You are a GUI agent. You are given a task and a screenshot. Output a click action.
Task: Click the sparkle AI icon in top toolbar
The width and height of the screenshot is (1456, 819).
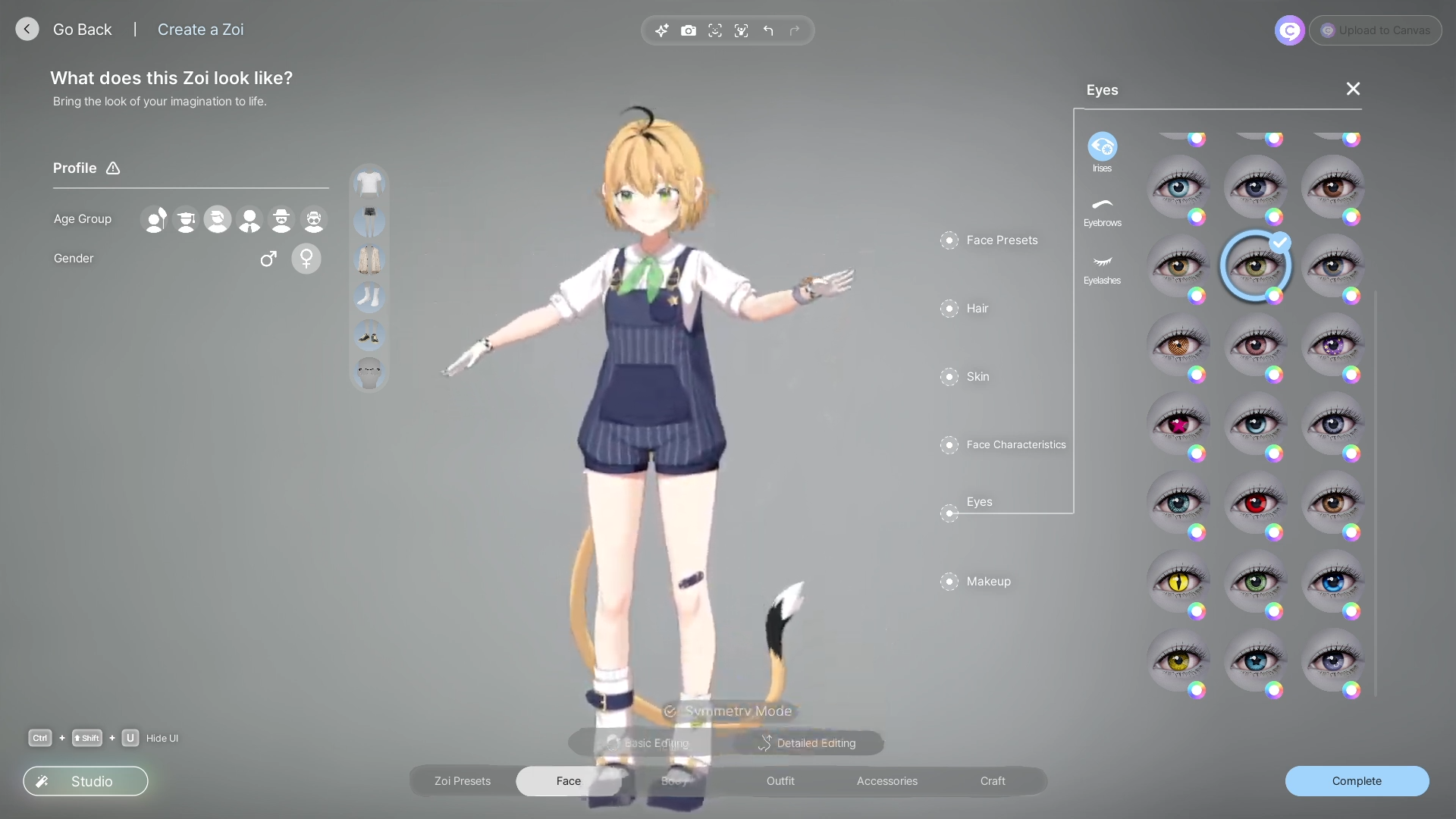pyautogui.click(x=661, y=30)
